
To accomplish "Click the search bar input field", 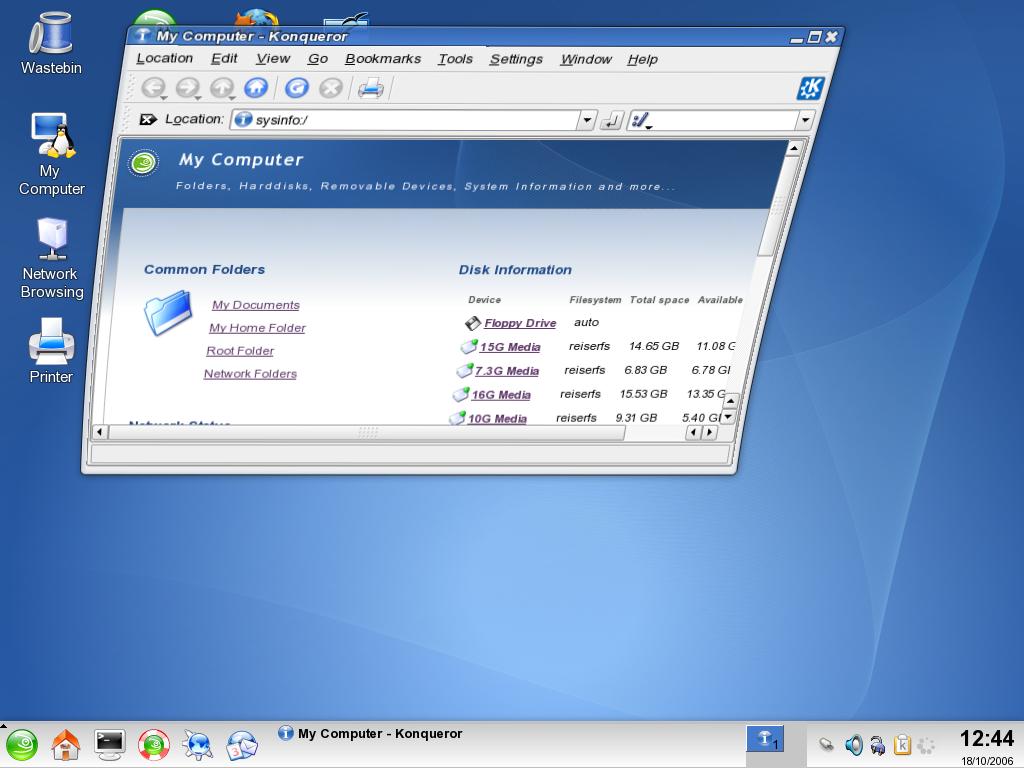I will coord(724,120).
